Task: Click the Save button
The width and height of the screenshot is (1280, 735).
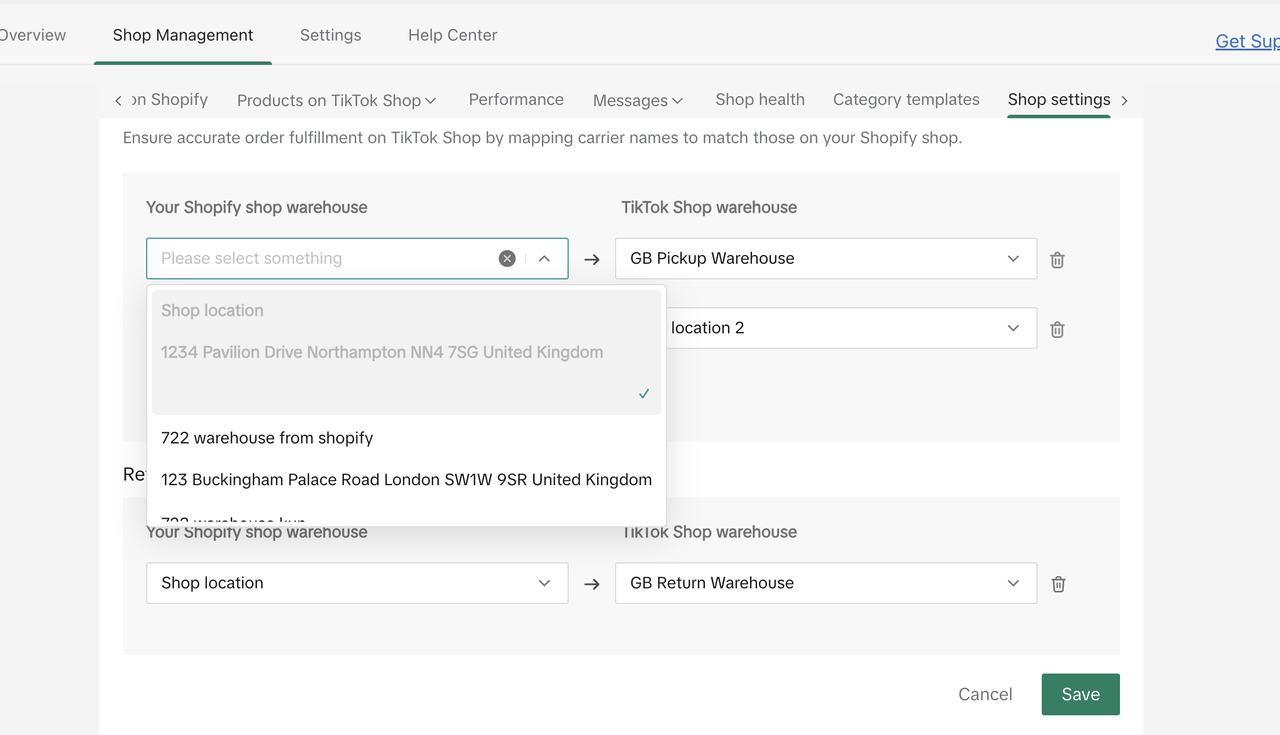Action: click(1080, 694)
